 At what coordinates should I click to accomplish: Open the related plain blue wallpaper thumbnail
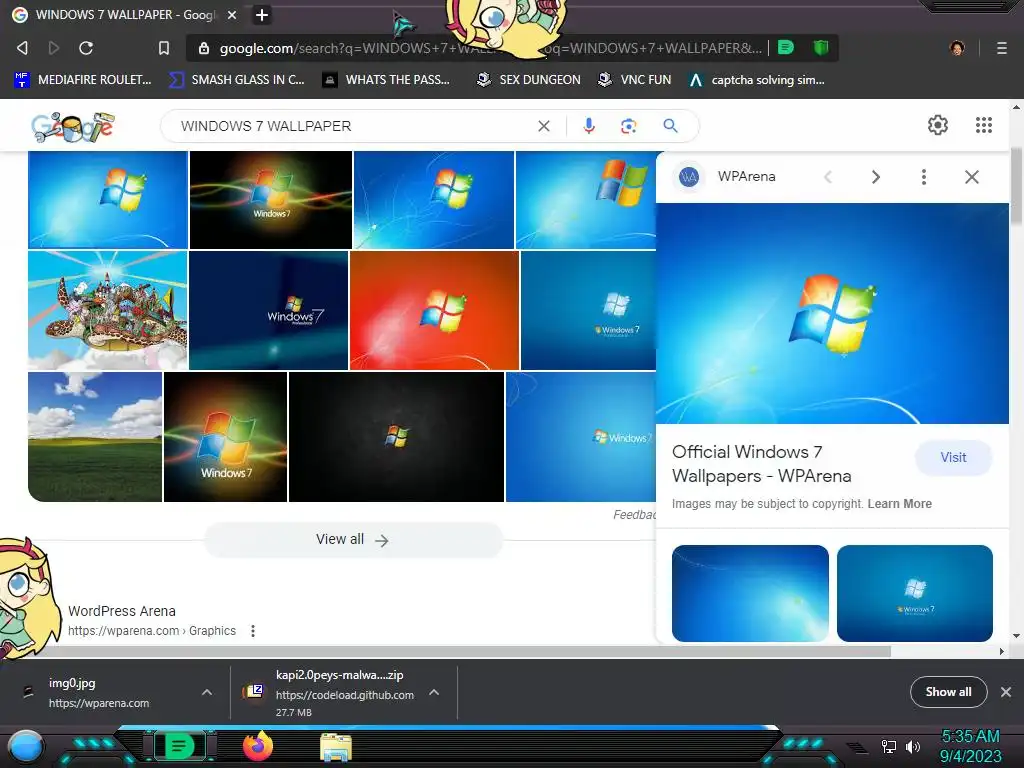coord(750,593)
